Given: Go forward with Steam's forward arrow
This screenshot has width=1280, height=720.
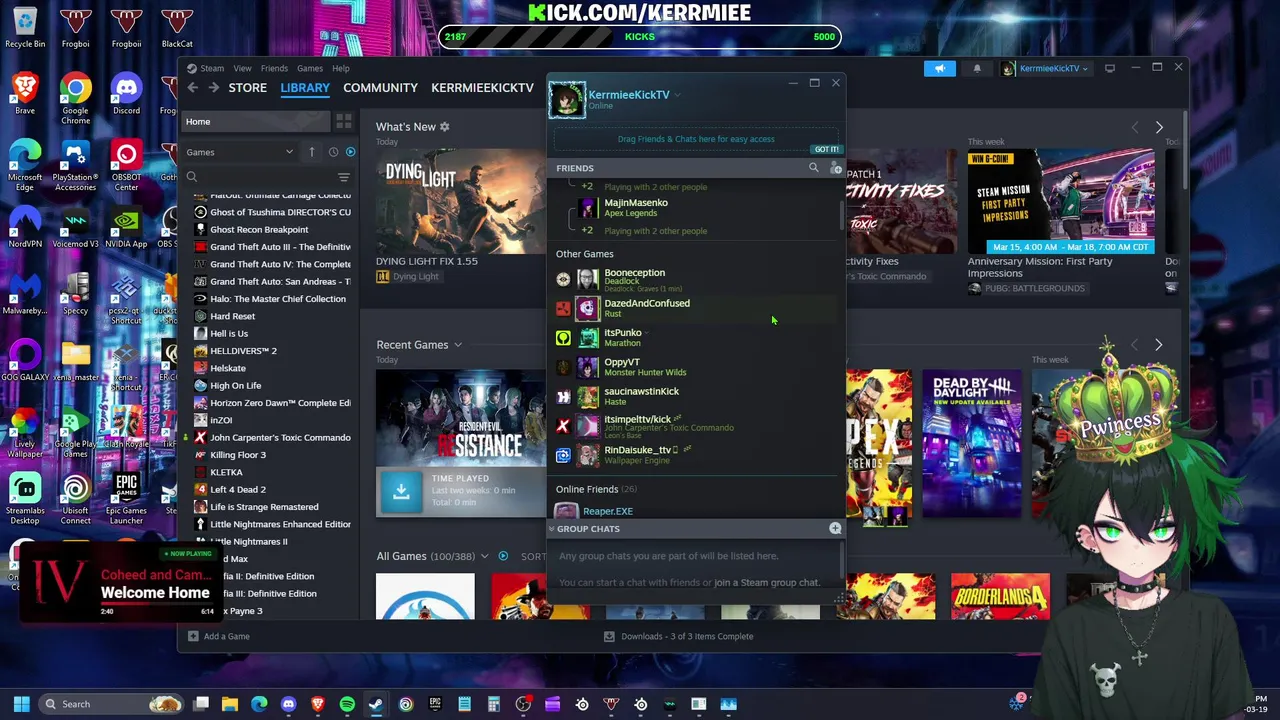Looking at the screenshot, I should 214,88.
